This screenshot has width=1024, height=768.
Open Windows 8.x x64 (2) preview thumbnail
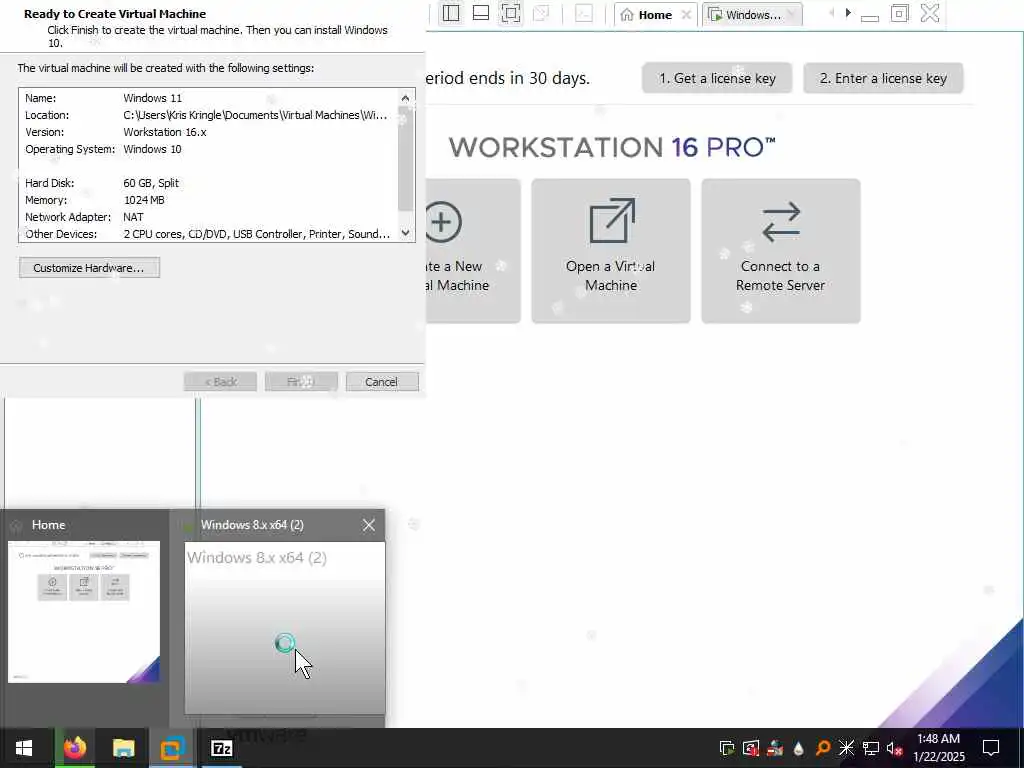pyautogui.click(x=285, y=628)
